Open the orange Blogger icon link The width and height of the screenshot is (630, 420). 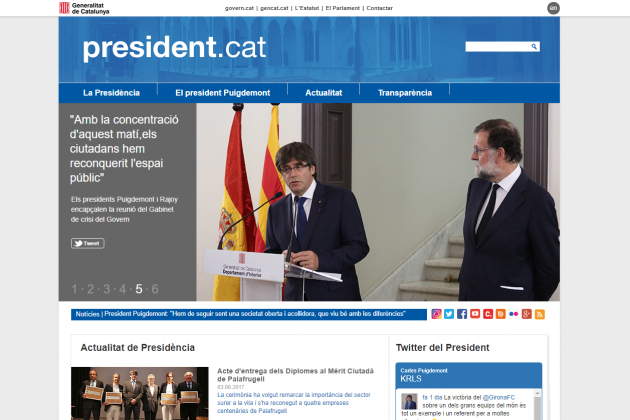click(x=501, y=314)
